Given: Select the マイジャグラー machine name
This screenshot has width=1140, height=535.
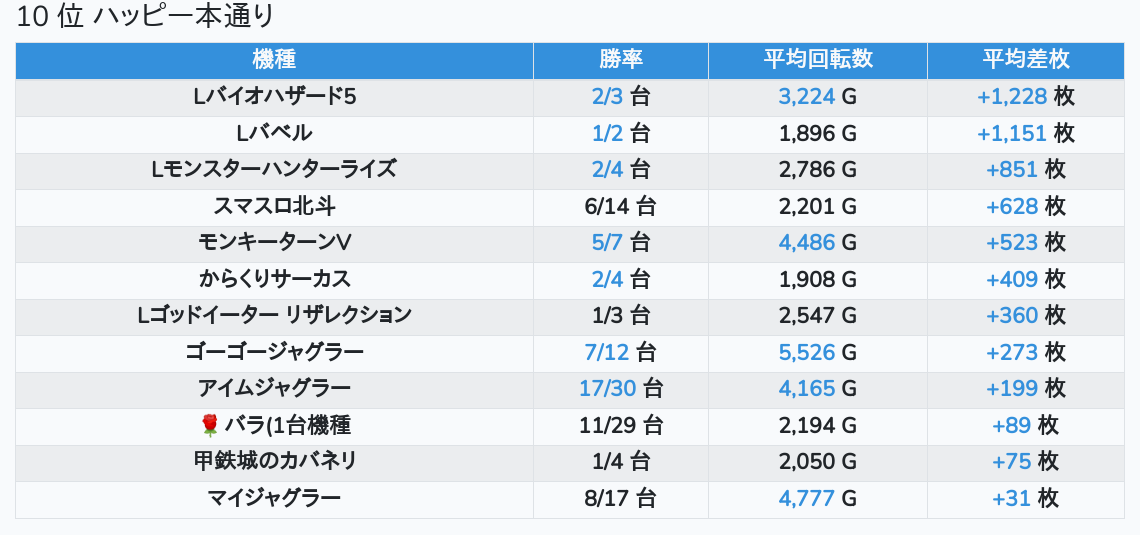Looking at the screenshot, I should pos(274,497).
